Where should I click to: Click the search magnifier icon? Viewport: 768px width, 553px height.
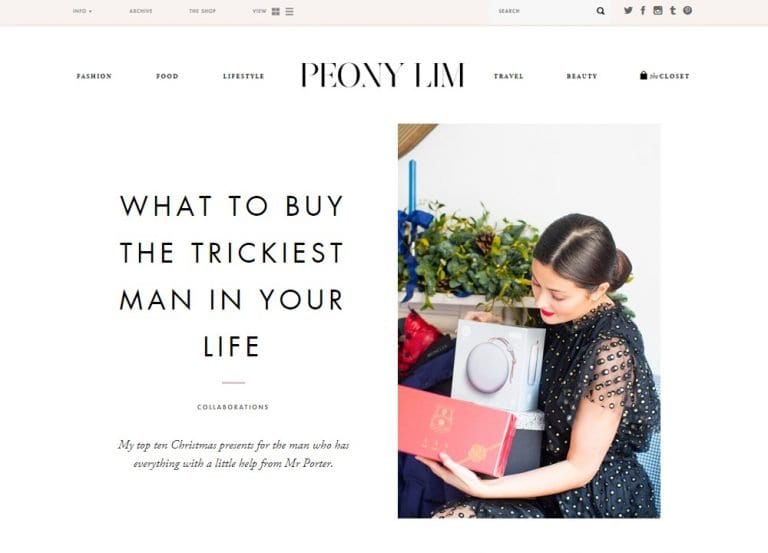coord(600,11)
